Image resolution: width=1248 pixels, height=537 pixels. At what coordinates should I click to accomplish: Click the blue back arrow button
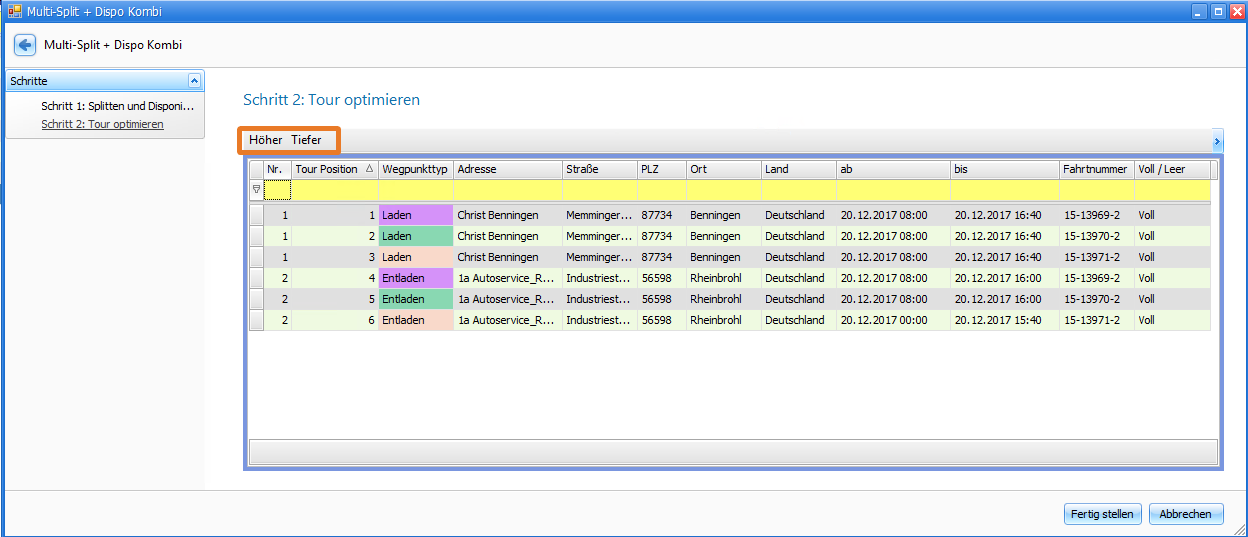(x=25, y=45)
